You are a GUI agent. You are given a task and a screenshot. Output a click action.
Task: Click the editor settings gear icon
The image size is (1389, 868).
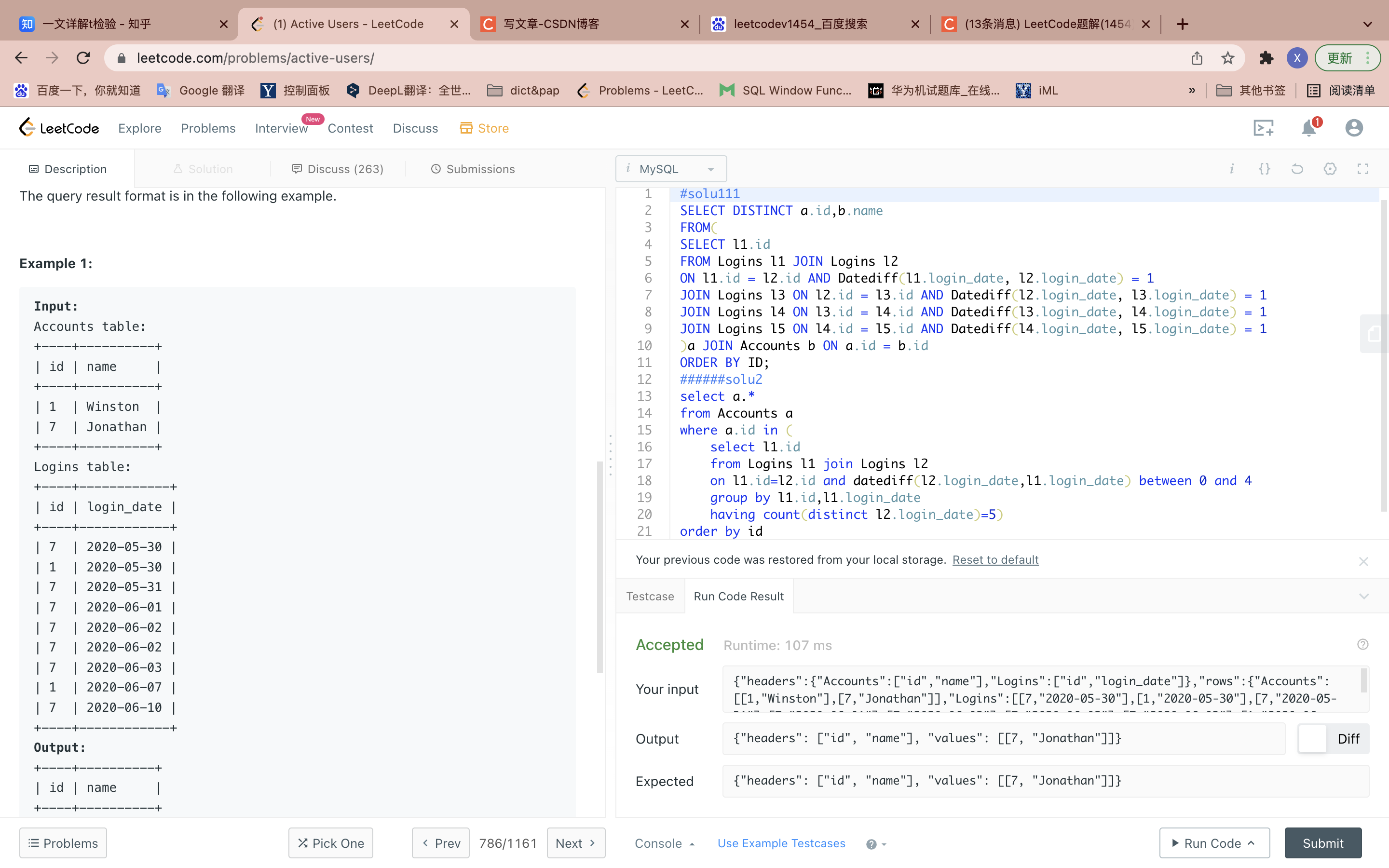1330,169
